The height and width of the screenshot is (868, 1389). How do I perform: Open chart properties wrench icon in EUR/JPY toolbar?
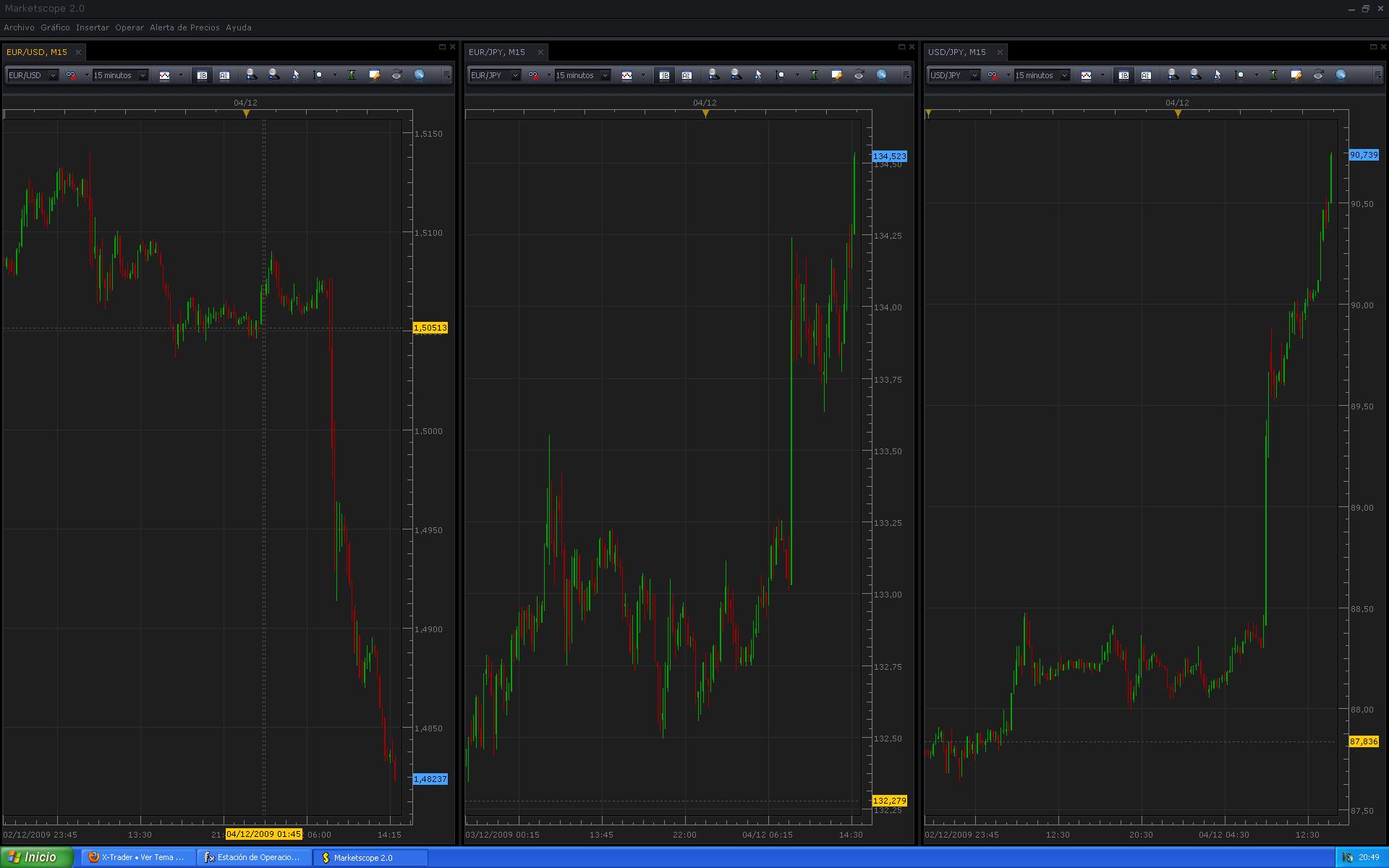point(837,75)
